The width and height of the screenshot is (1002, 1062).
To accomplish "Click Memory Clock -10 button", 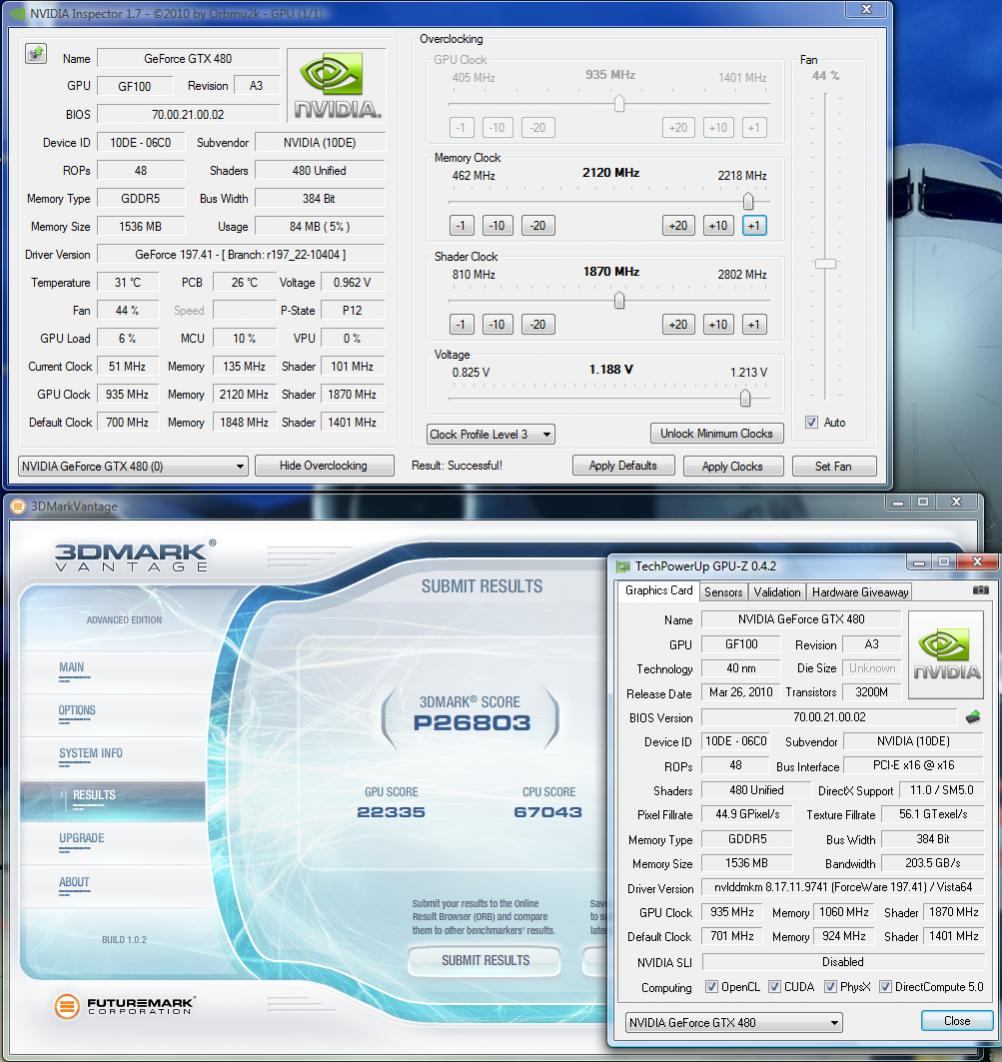I will point(497,226).
